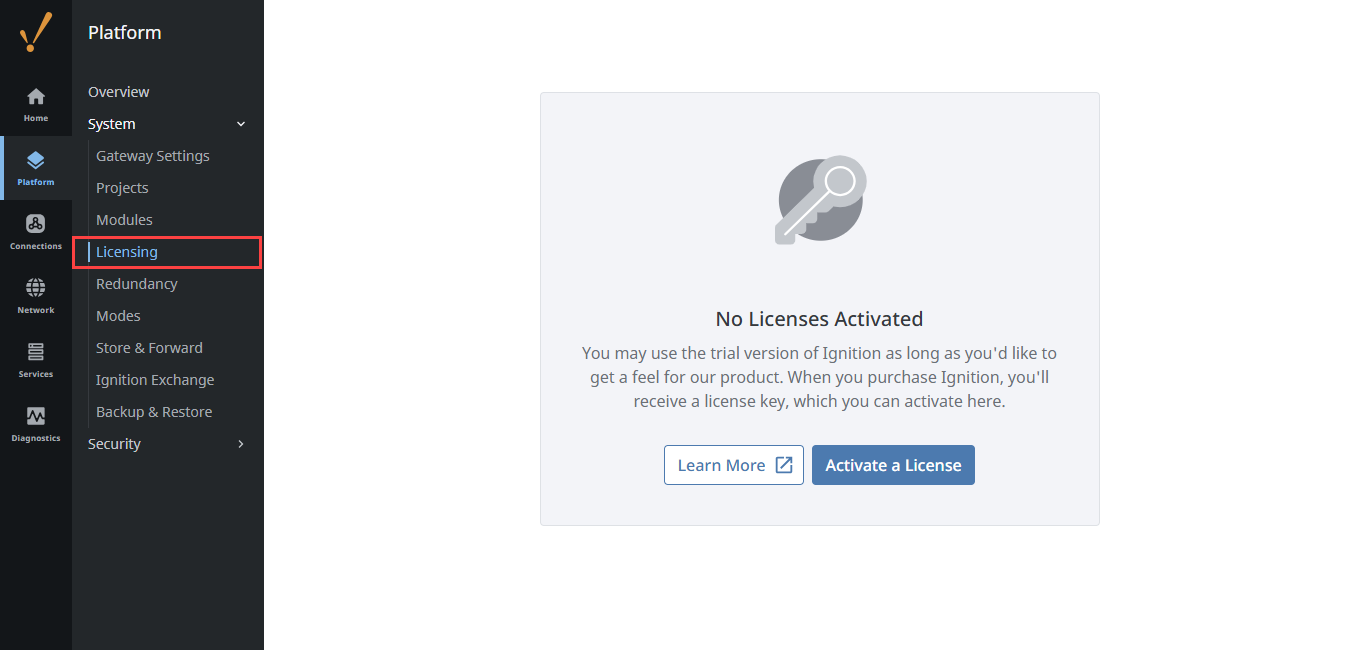The width and height of the screenshot is (1371, 650).
Task: Open Backup & Restore page
Action: [x=154, y=412]
